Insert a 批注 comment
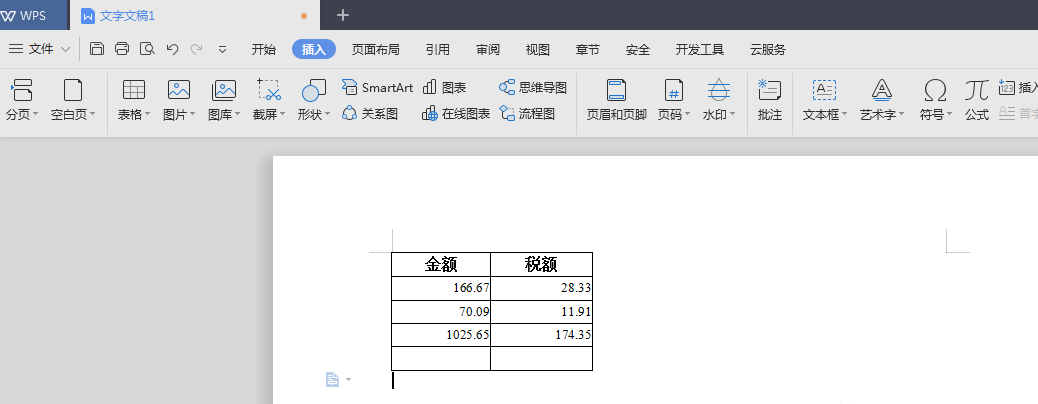The height and width of the screenshot is (404, 1038). click(769, 100)
